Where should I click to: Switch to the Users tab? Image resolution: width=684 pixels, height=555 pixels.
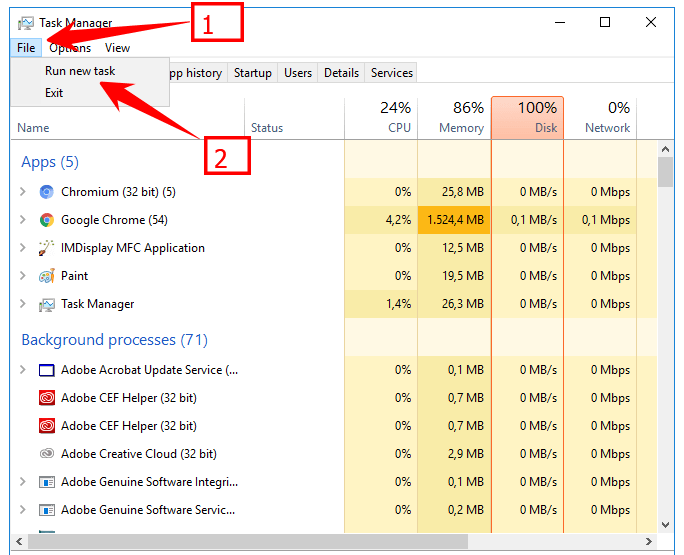pyautogui.click(x=298, y=73)
